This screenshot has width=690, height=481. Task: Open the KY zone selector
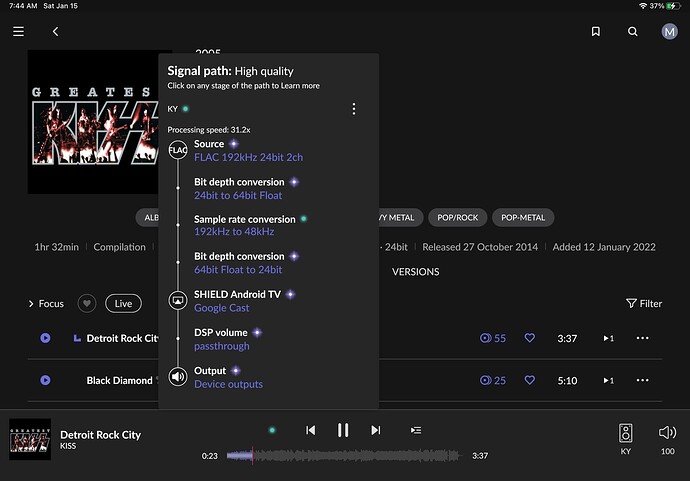(x=625, y=438)
